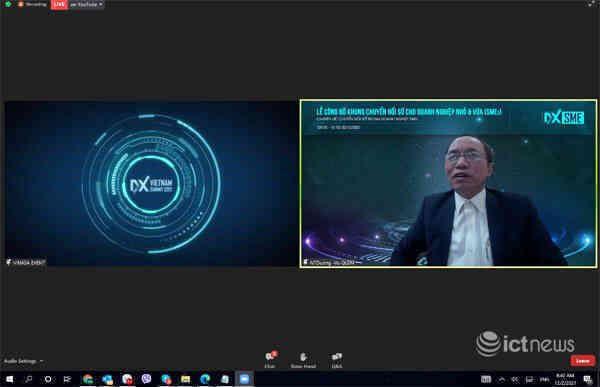Select the speaker's video tile with yellow border
Viewport: 600px width, 387px height.
click(448, 183)
